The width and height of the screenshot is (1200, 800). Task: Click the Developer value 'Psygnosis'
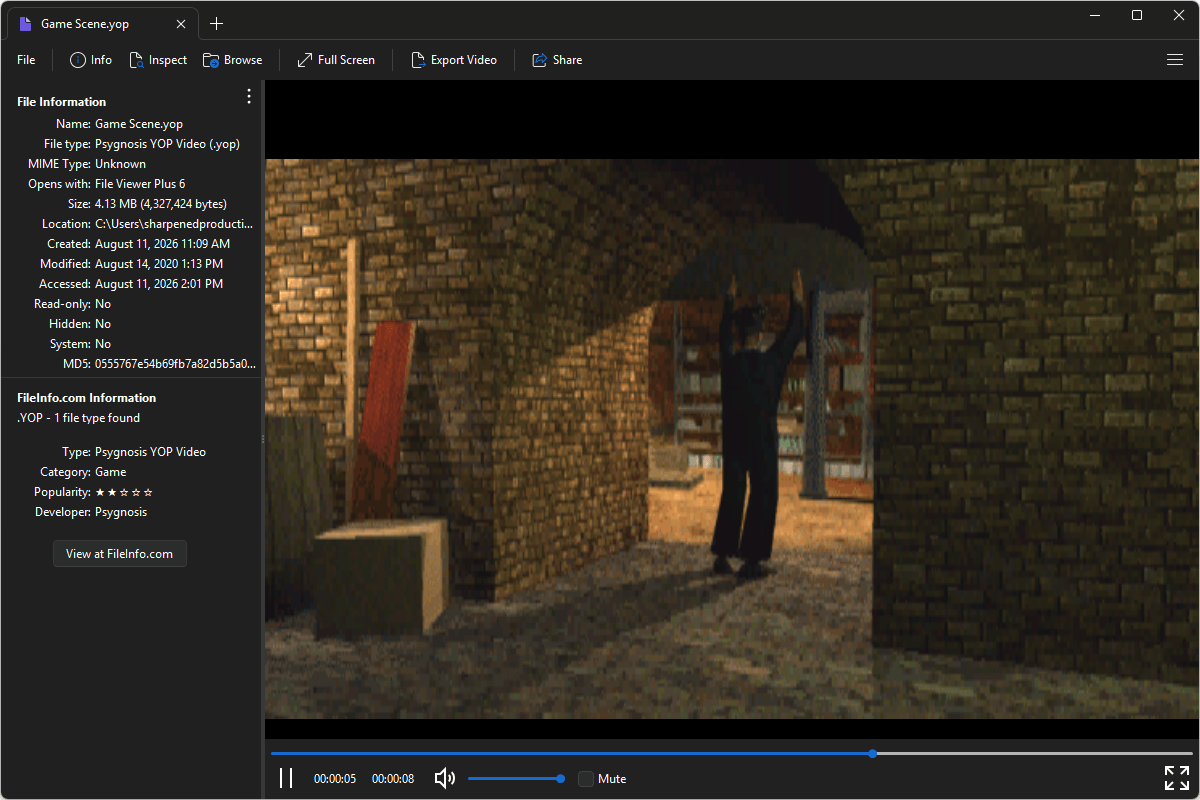click(x=121, y=512)
